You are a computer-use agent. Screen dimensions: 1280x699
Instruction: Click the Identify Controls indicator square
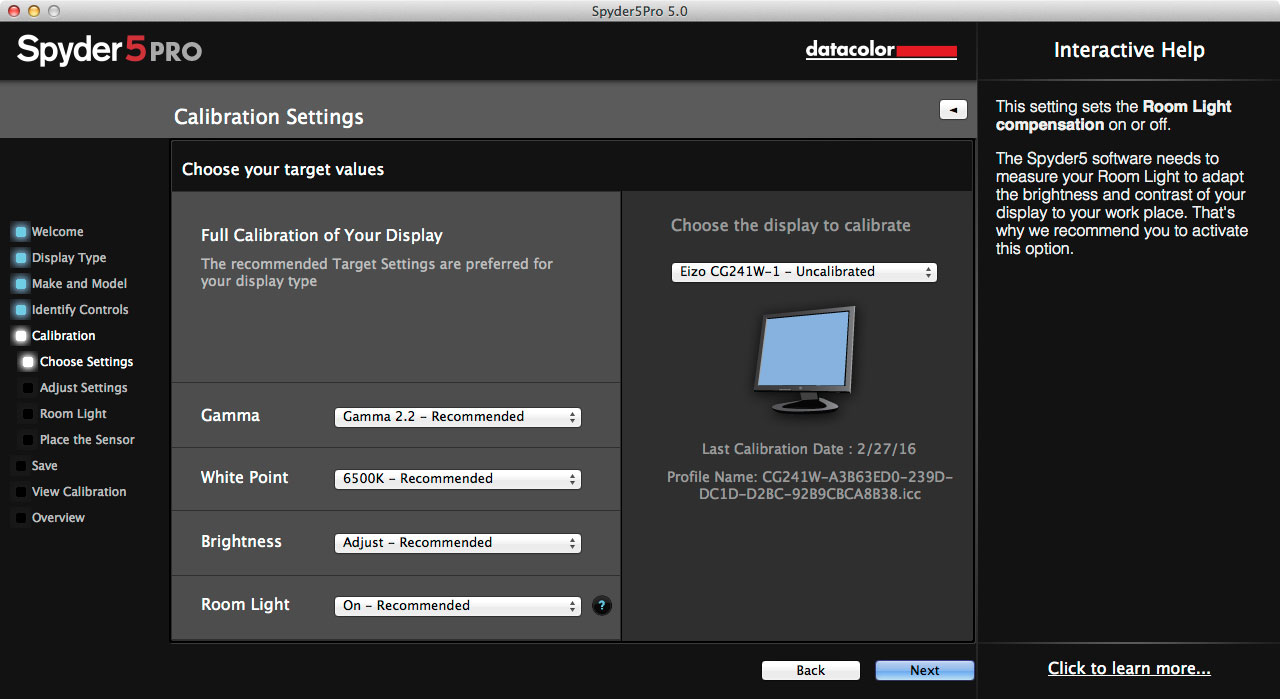21,310
